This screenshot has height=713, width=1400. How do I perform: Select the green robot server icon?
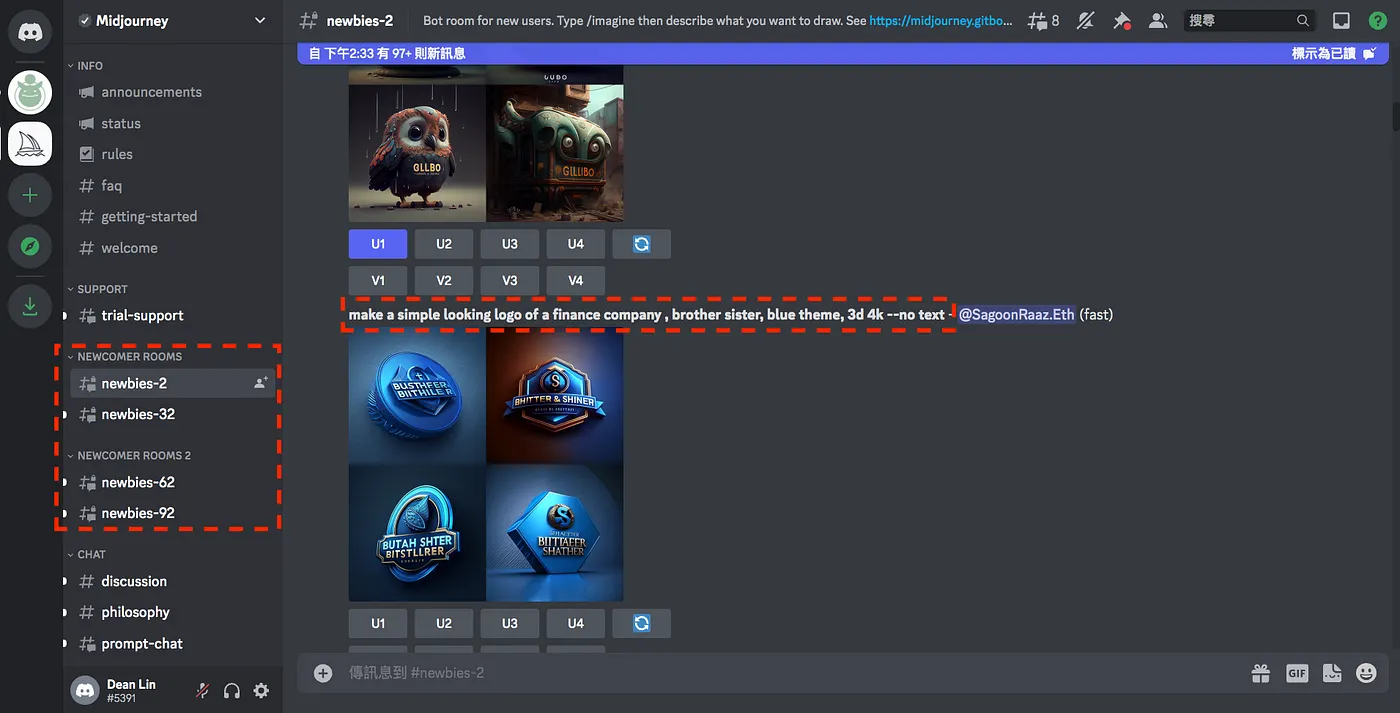coord(30,92)
